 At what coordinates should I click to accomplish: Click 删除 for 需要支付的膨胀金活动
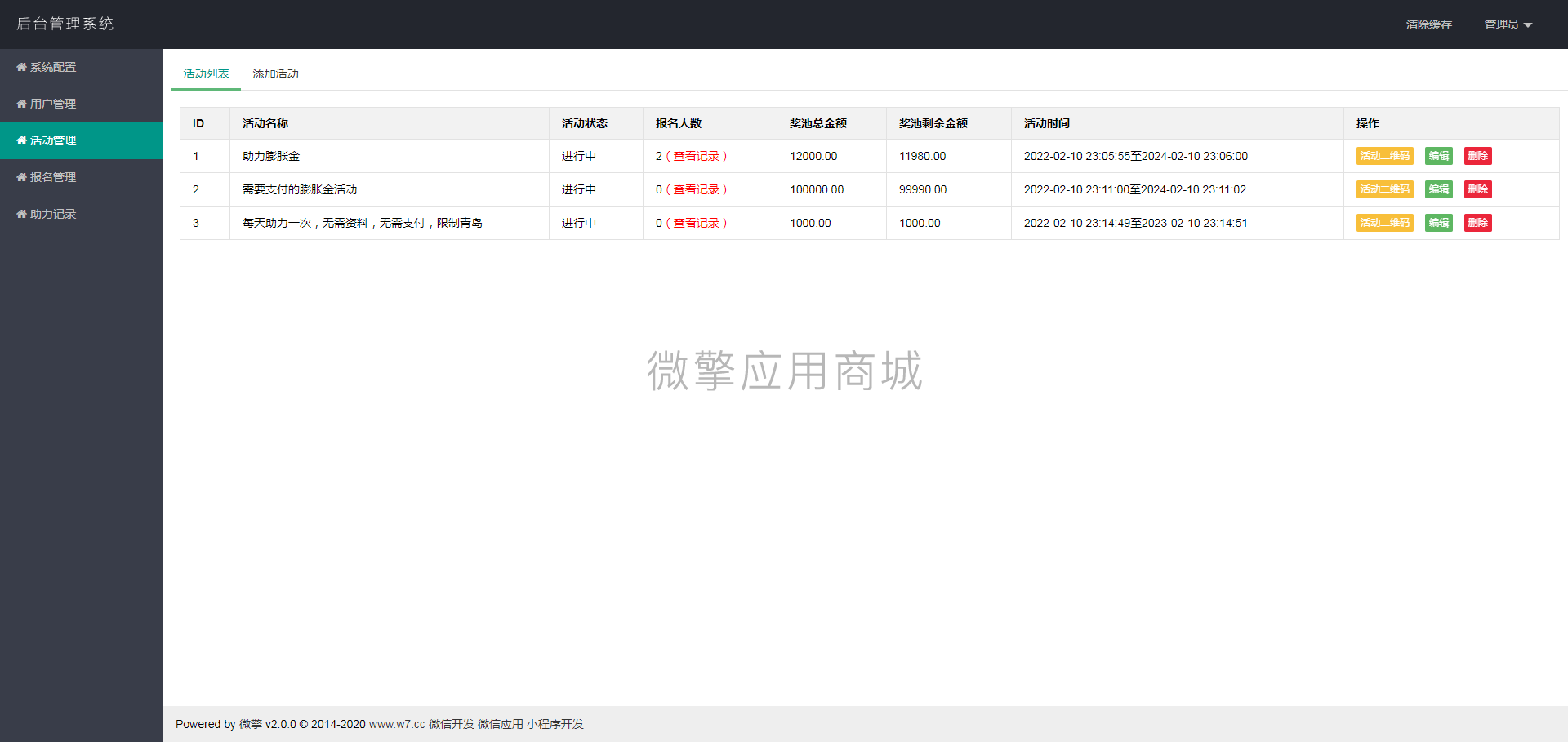[x=1477, y=189]
